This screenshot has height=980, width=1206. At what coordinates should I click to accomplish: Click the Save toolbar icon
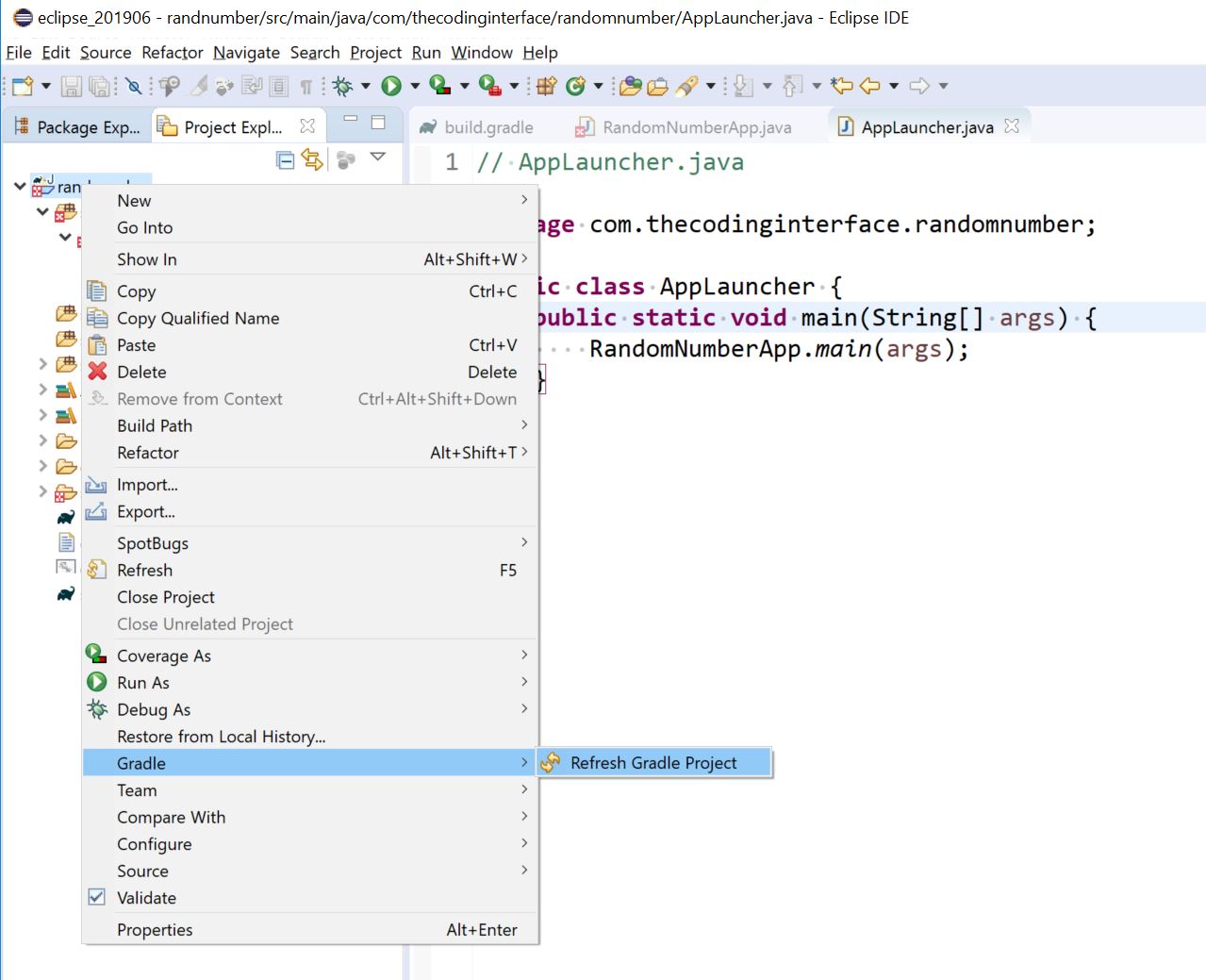[71, 85]
